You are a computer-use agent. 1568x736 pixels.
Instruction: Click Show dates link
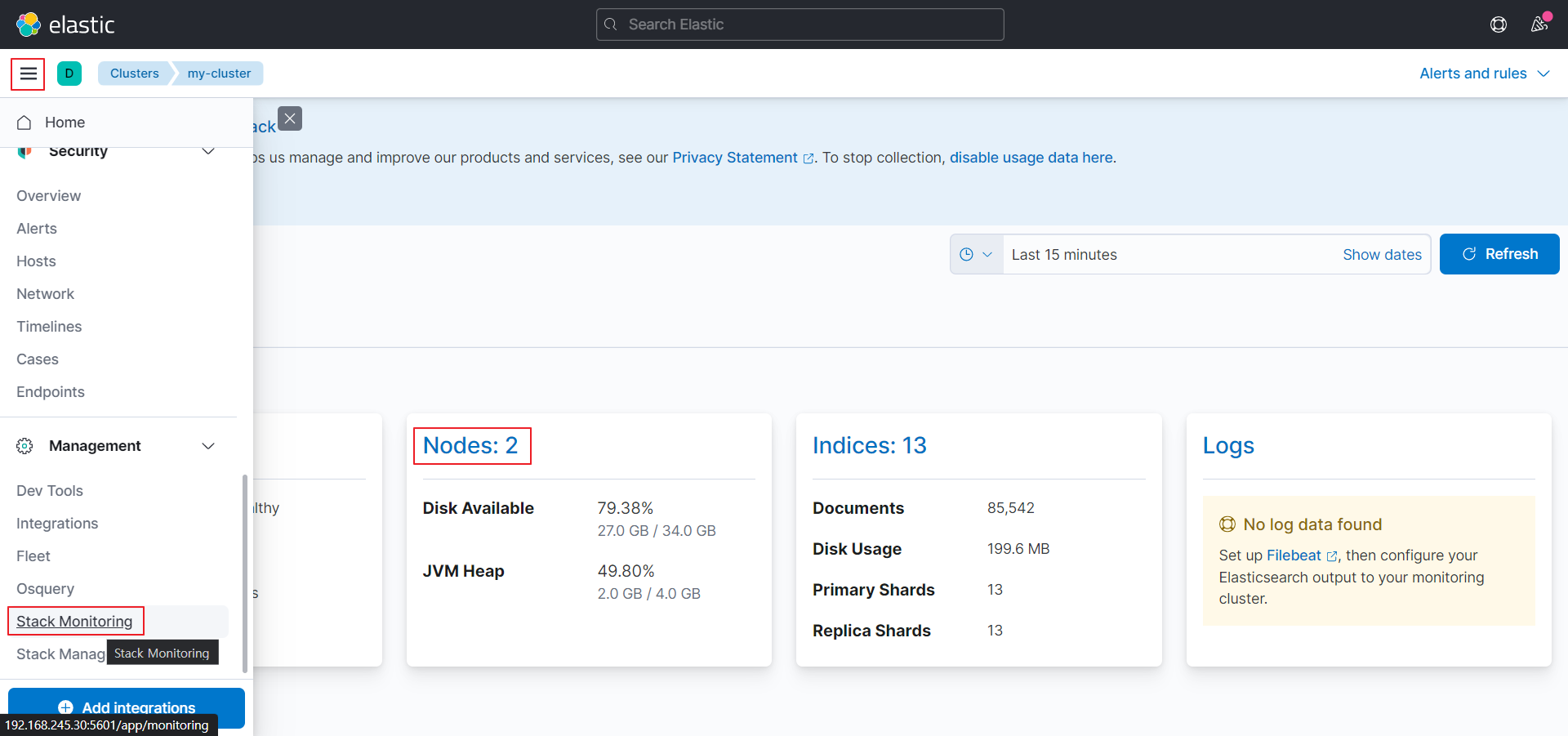pos(1382,254)
